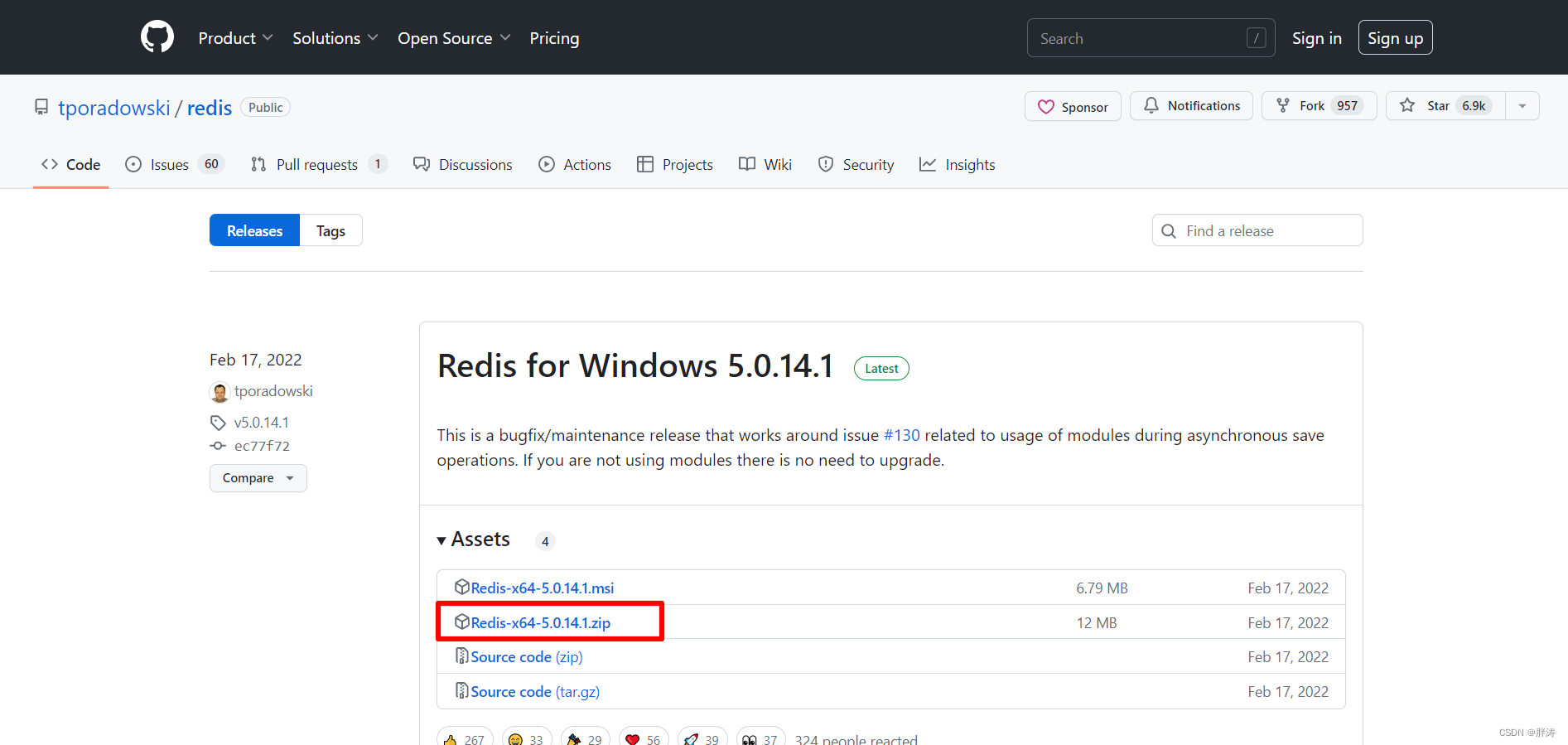Select the Code tab

tap(71, 165)
